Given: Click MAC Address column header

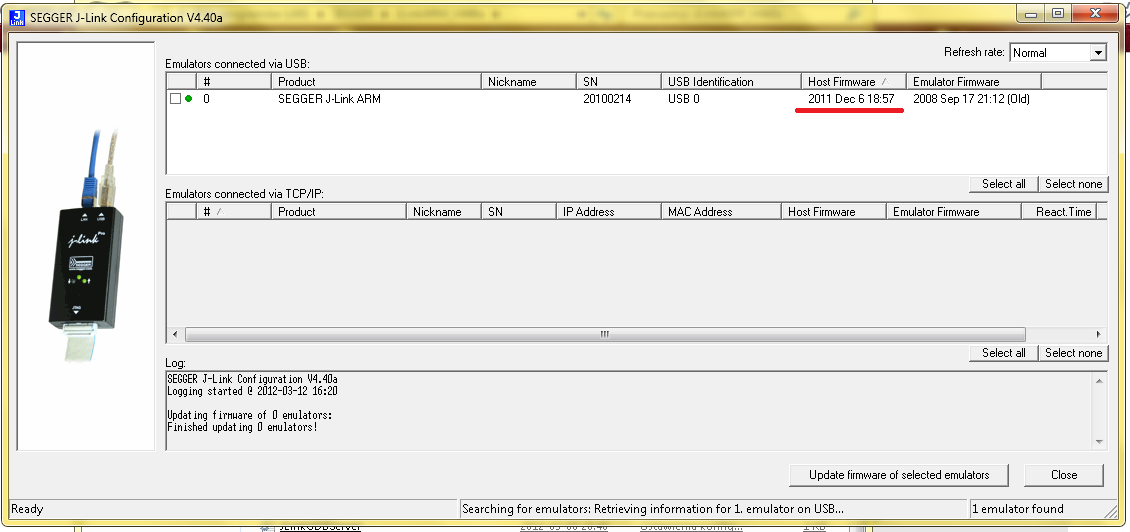Looking at the screenshot, I should tap(720, 211).
